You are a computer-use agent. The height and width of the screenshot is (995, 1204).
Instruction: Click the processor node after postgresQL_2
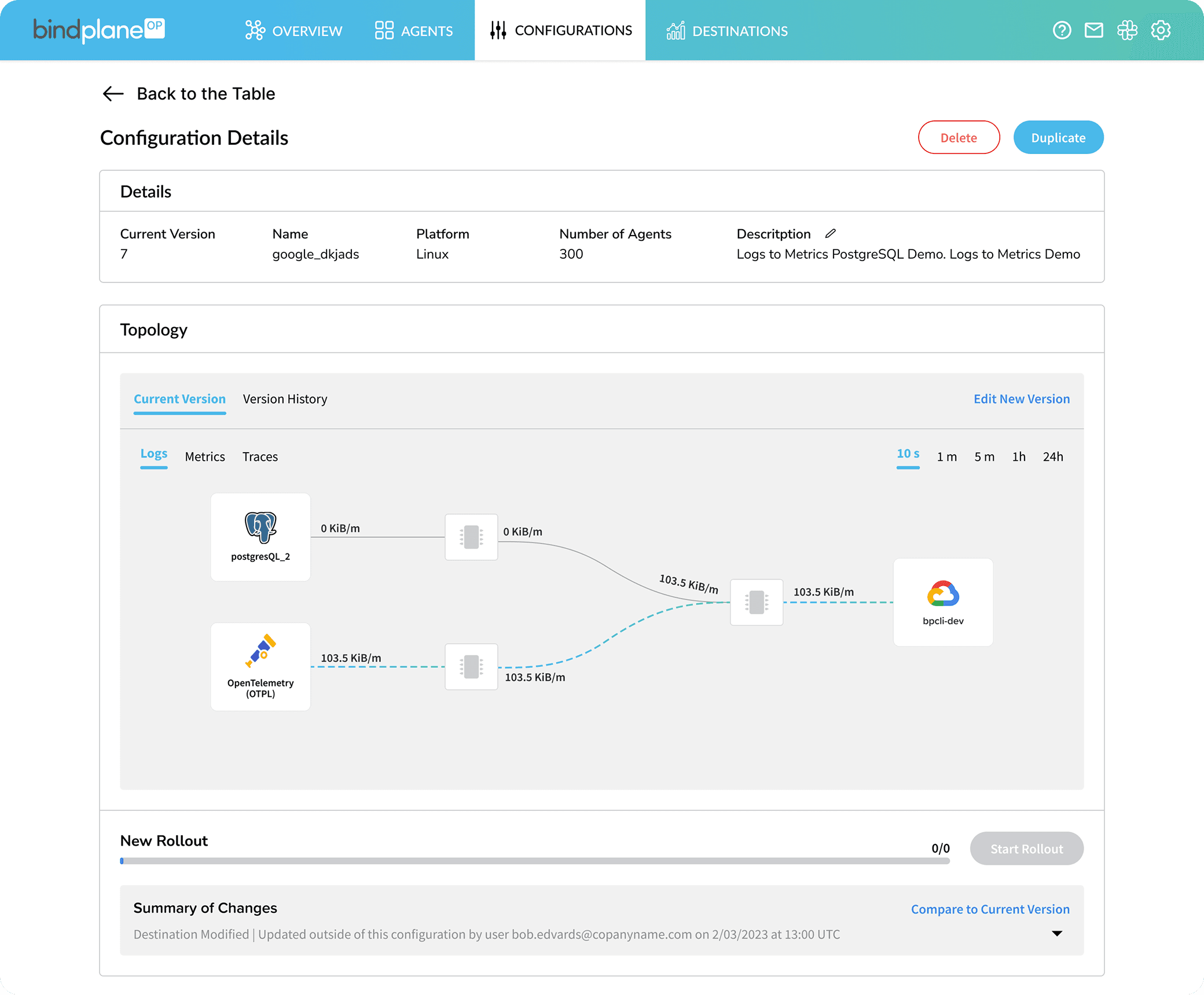point(471,537)
